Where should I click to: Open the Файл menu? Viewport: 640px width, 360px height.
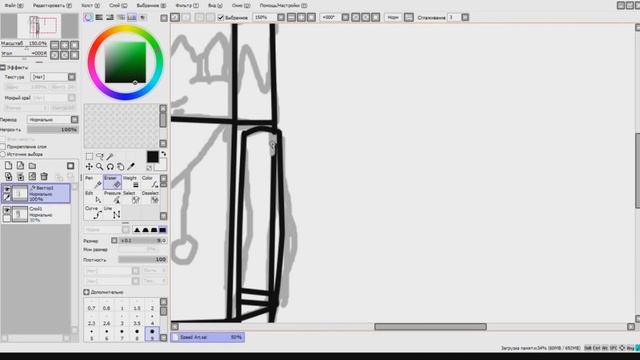click(13, 6)
